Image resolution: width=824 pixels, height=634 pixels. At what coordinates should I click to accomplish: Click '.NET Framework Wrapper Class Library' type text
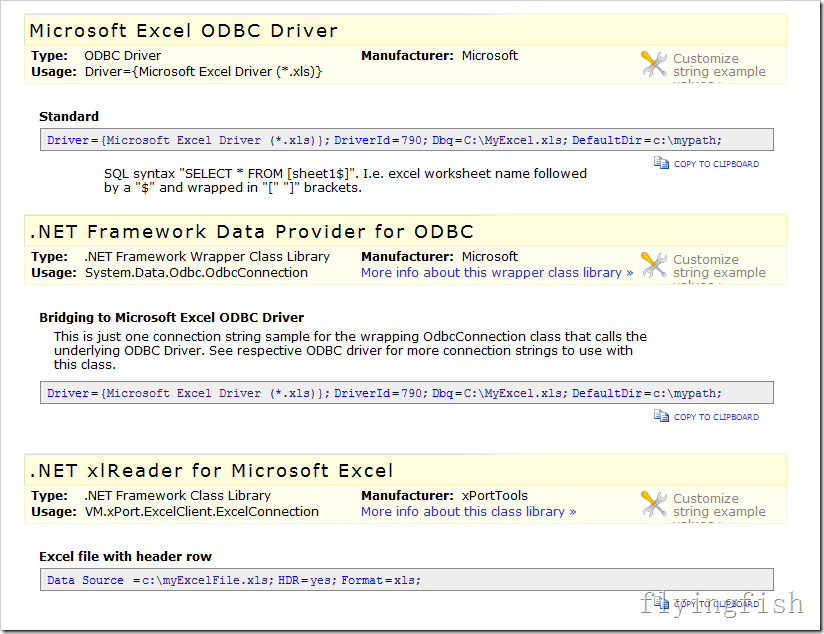pyautogui.click(x=207, y=257)
